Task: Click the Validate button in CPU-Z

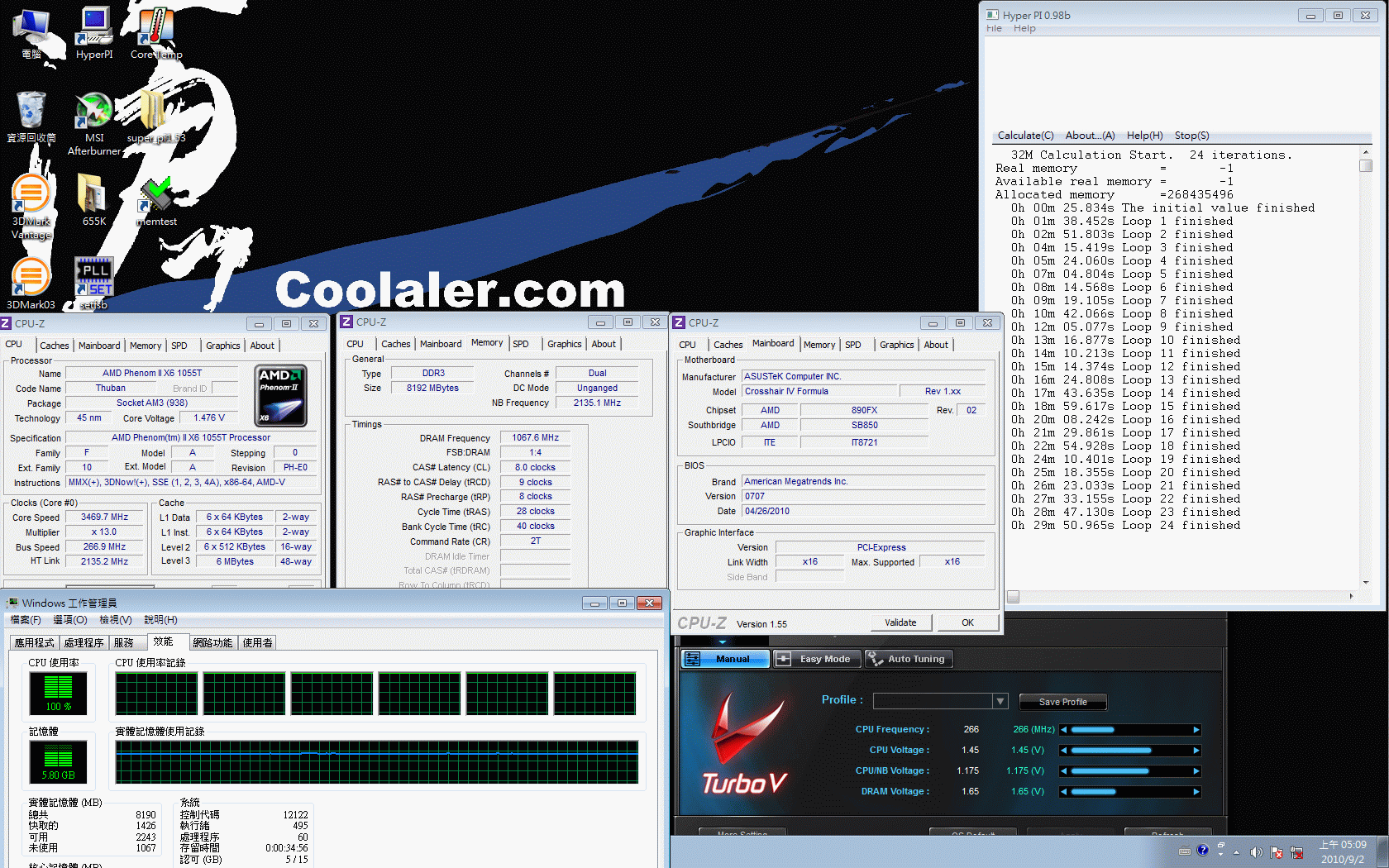Action: (x=900, y=622)
